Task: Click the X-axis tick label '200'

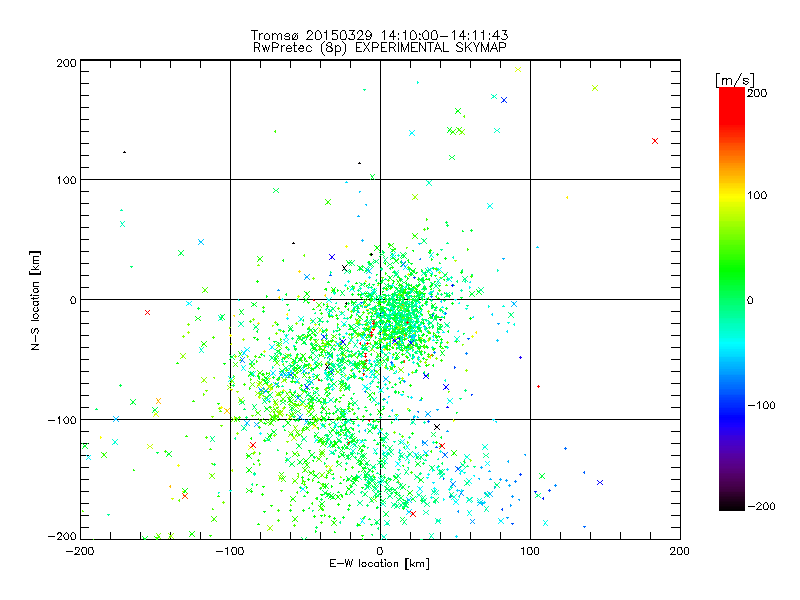Action: click(680, 551)
